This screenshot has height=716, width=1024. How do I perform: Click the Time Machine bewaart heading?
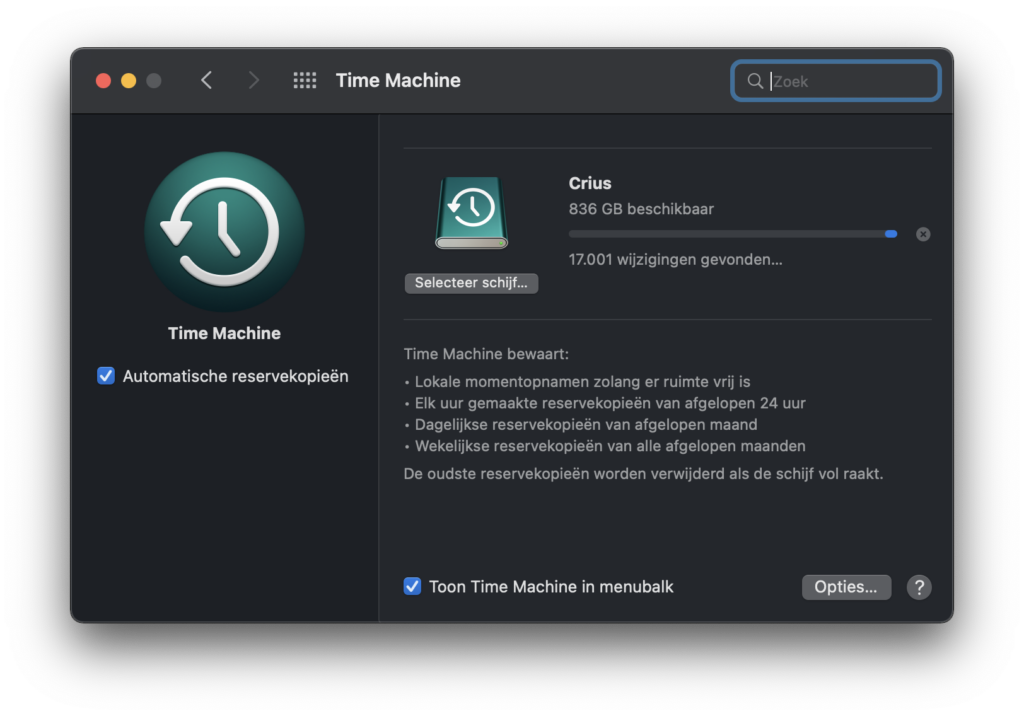pyautogui.click(x=486, y=354)
